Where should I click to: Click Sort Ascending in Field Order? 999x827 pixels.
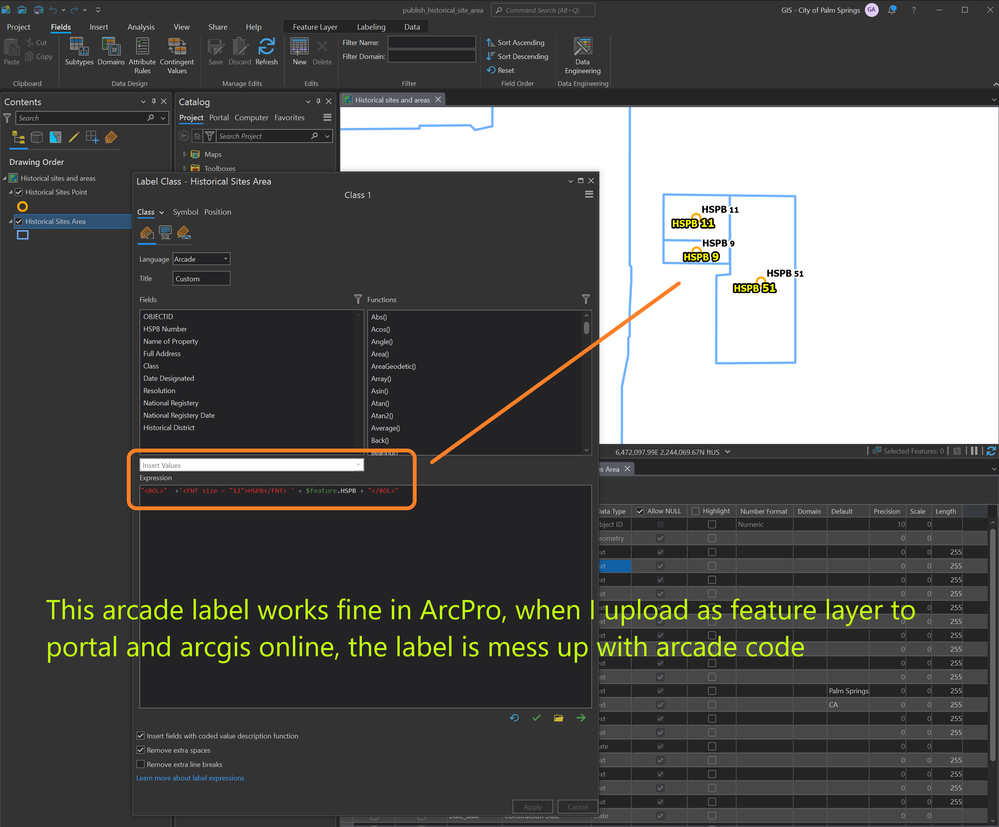(x=516, y=43)
